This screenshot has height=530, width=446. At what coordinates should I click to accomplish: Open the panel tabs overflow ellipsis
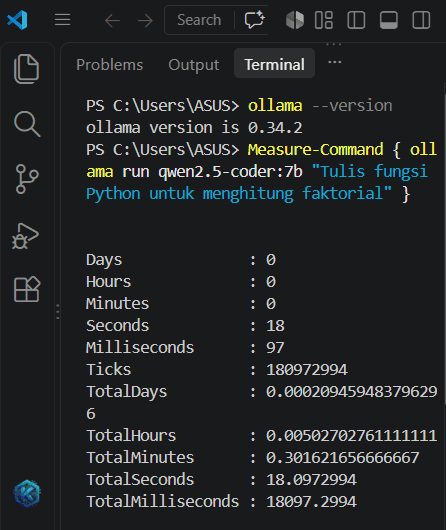click(334, 62)
